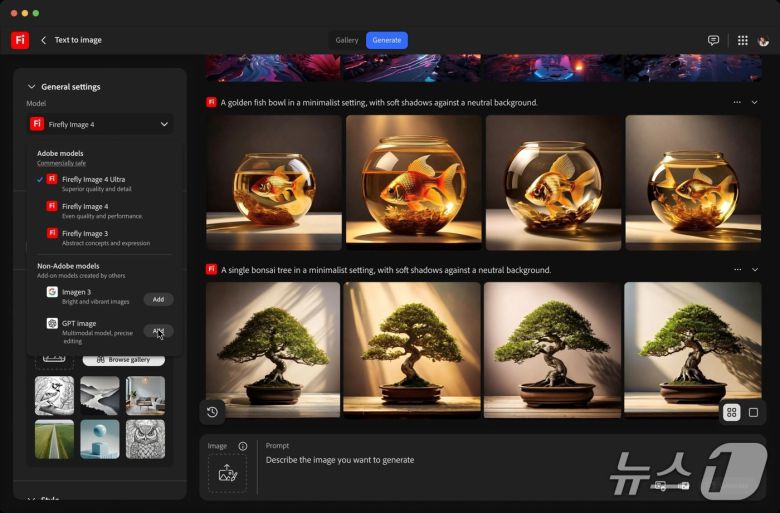The width and height of the screenshot is (780, 513).
Task: Open the apps grid launcher
Action: 742,40
